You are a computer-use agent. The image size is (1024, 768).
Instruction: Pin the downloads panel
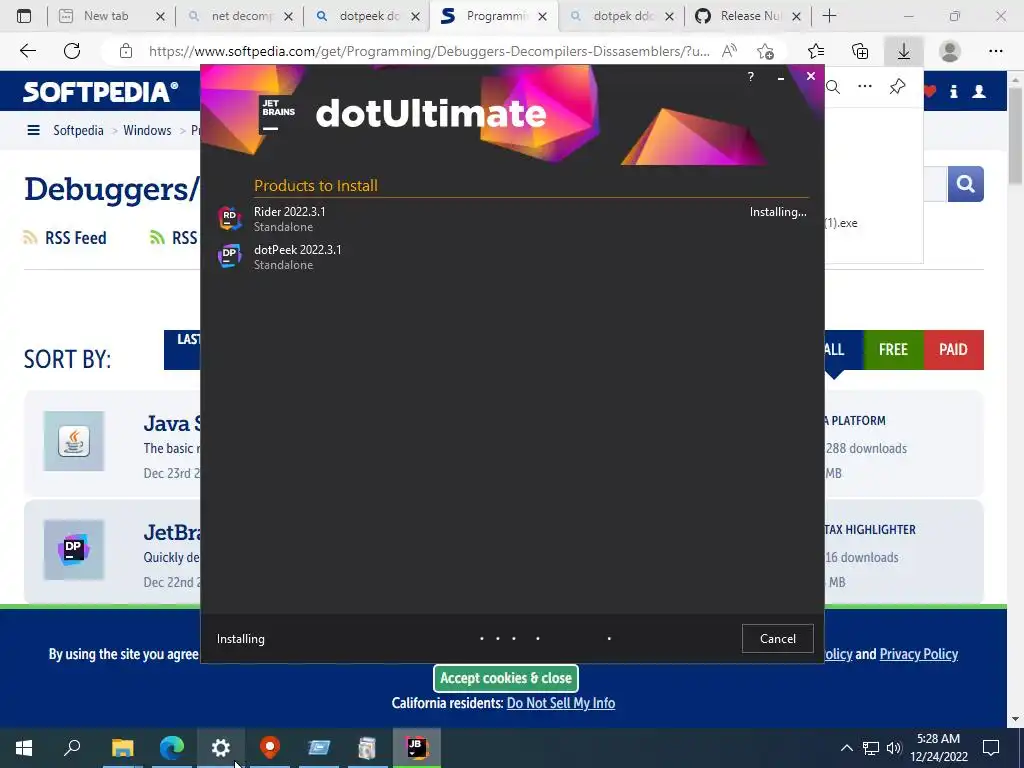897,87
